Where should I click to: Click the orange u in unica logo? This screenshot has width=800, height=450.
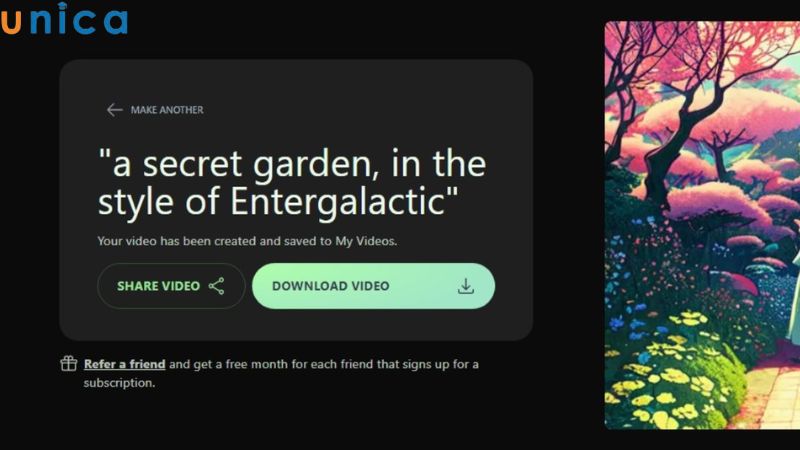pos(11,21)
